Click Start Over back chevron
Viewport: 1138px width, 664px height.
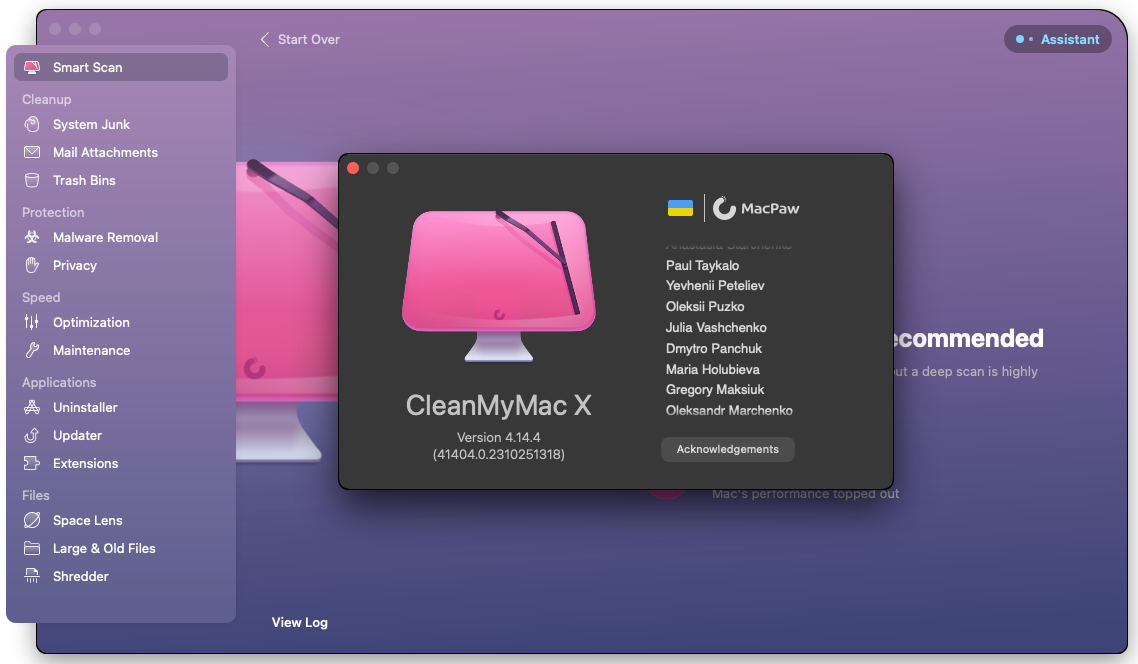click(x=265, y=40)
